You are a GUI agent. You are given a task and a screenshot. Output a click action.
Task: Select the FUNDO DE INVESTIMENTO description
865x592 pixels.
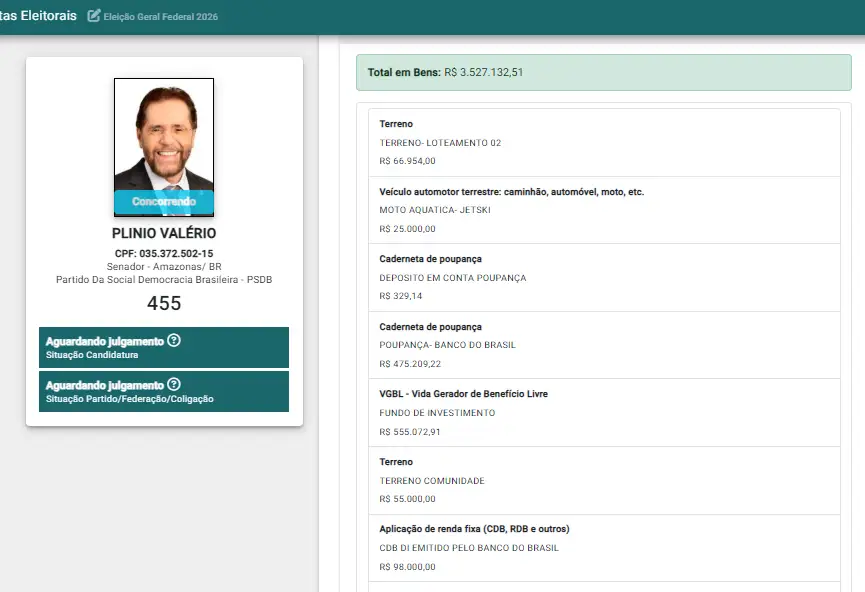[x=437, y=413]
